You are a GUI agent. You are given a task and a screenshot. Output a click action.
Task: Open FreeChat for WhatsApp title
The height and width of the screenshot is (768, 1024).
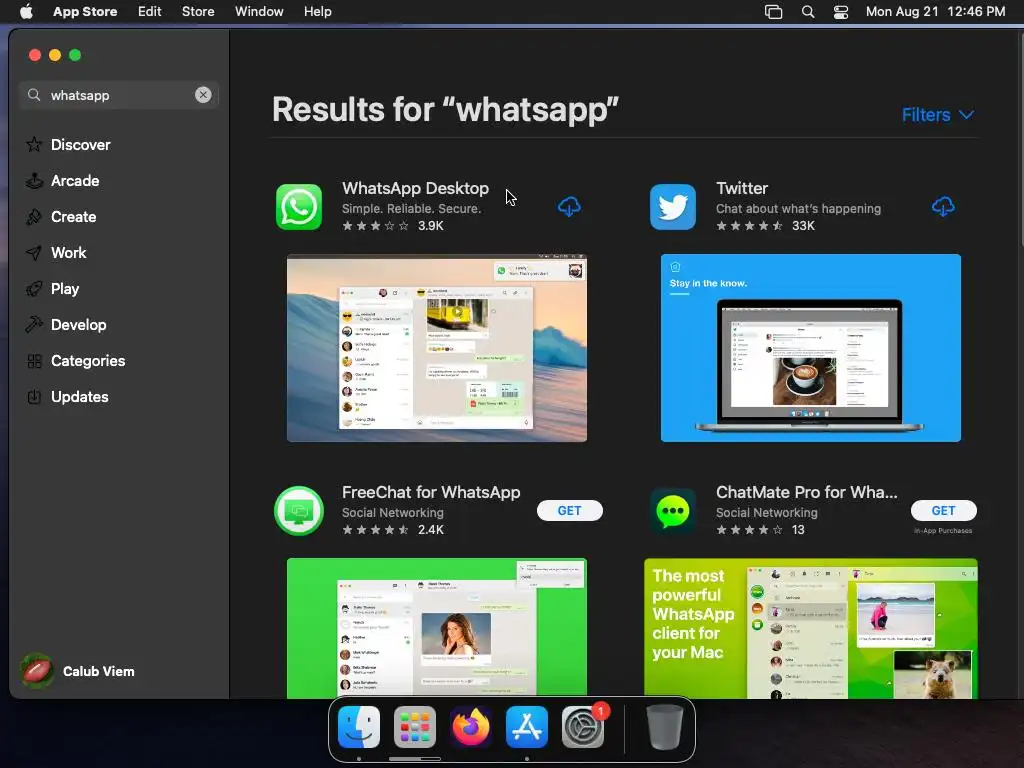click(x=431, y=492)
